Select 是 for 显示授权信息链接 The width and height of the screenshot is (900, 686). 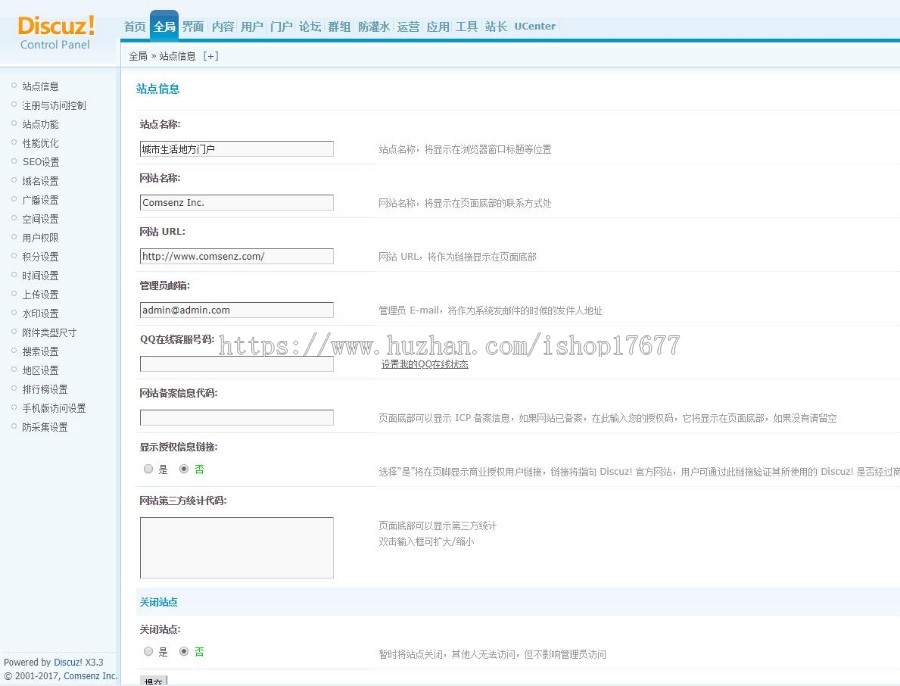click(x=149, y=469)
